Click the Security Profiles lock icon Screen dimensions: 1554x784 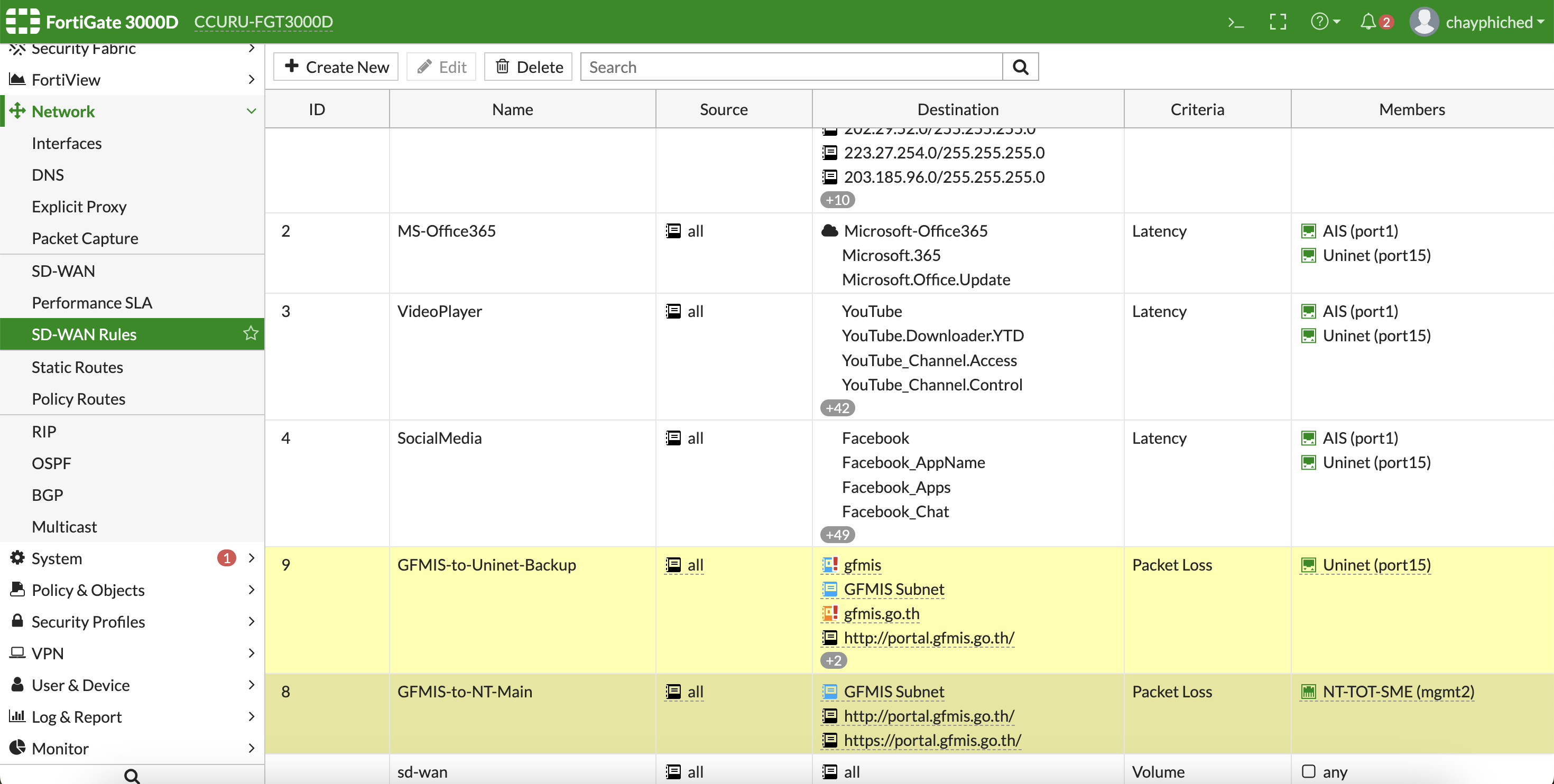tap(17, 621)
